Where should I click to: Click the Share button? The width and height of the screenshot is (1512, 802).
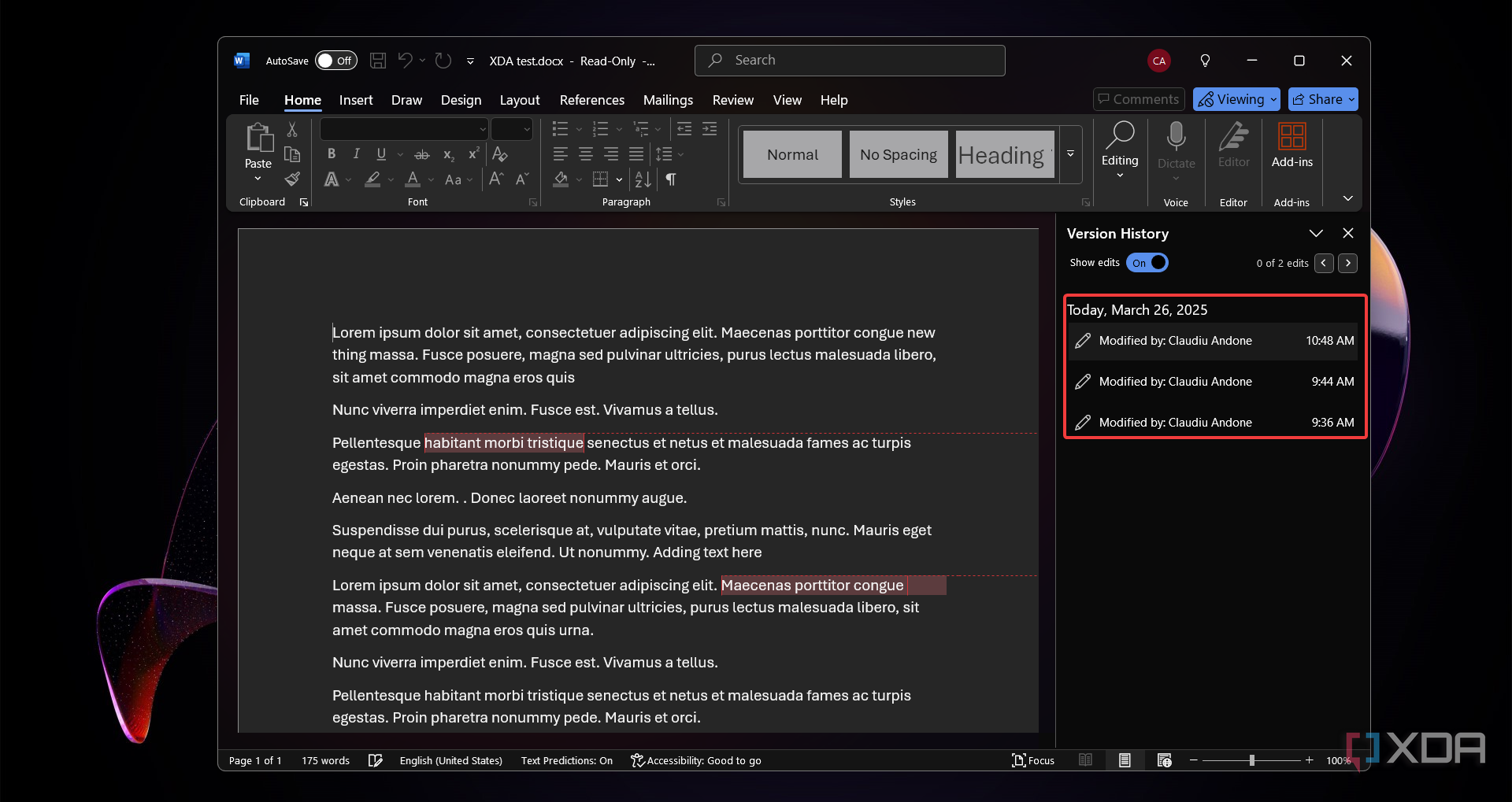(x=1323, y=99)
